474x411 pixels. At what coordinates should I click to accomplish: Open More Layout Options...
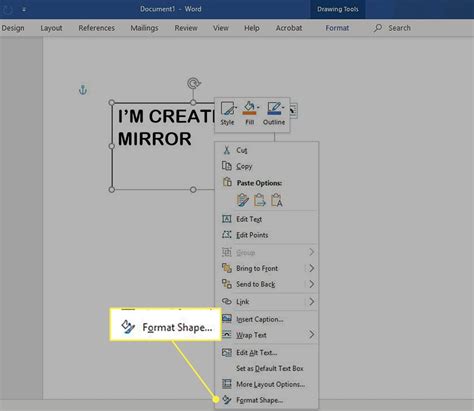click(267, 384)
